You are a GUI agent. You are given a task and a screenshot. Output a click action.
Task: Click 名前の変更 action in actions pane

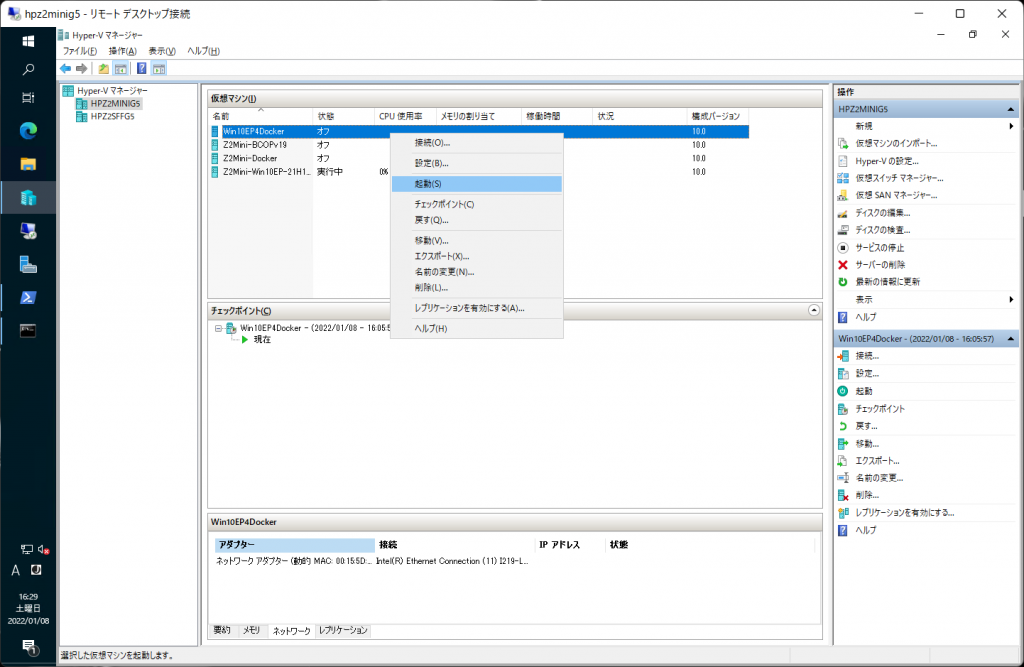(x=878, y=478)
